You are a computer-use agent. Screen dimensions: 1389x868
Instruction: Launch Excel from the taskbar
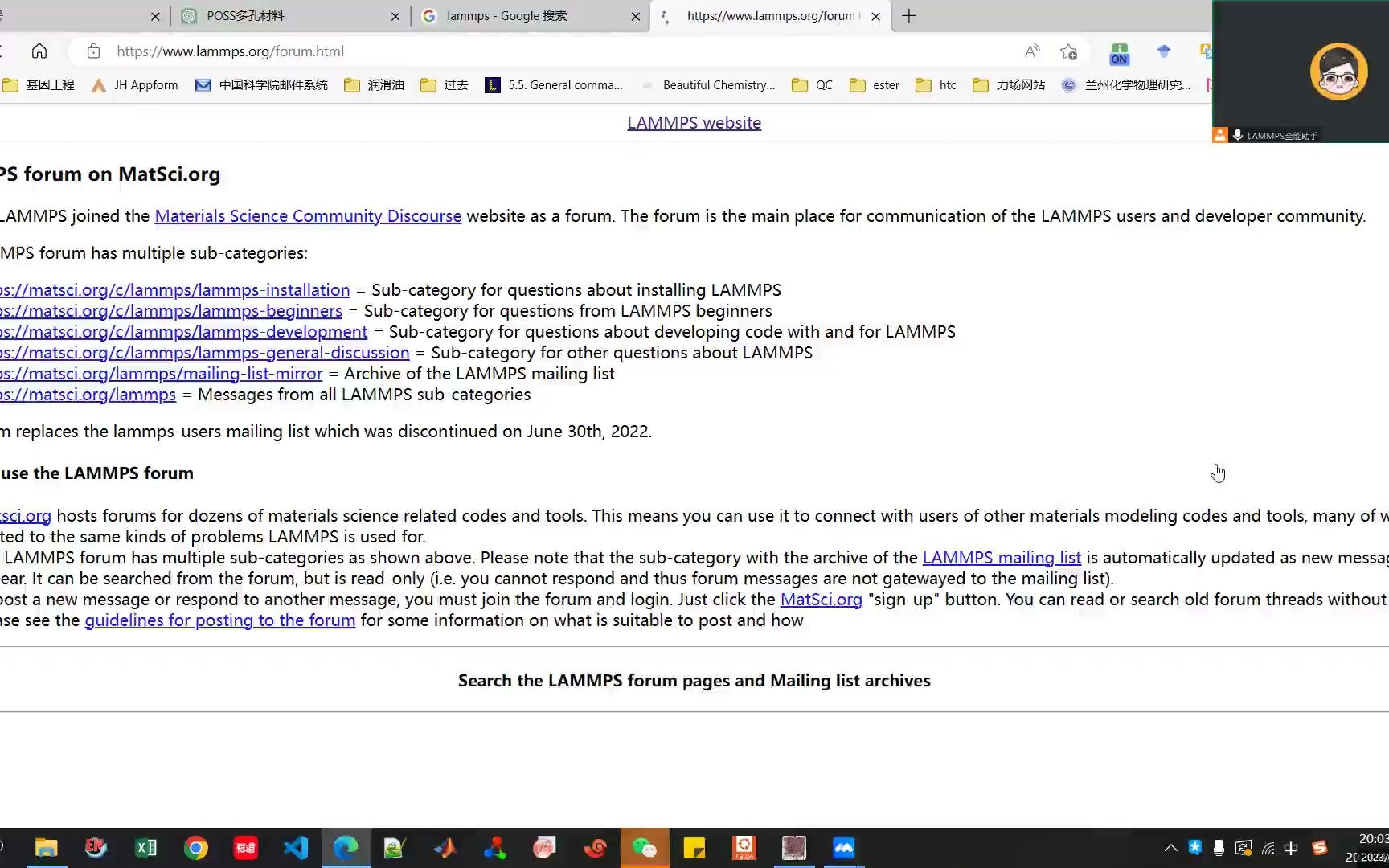pos(145,848)
